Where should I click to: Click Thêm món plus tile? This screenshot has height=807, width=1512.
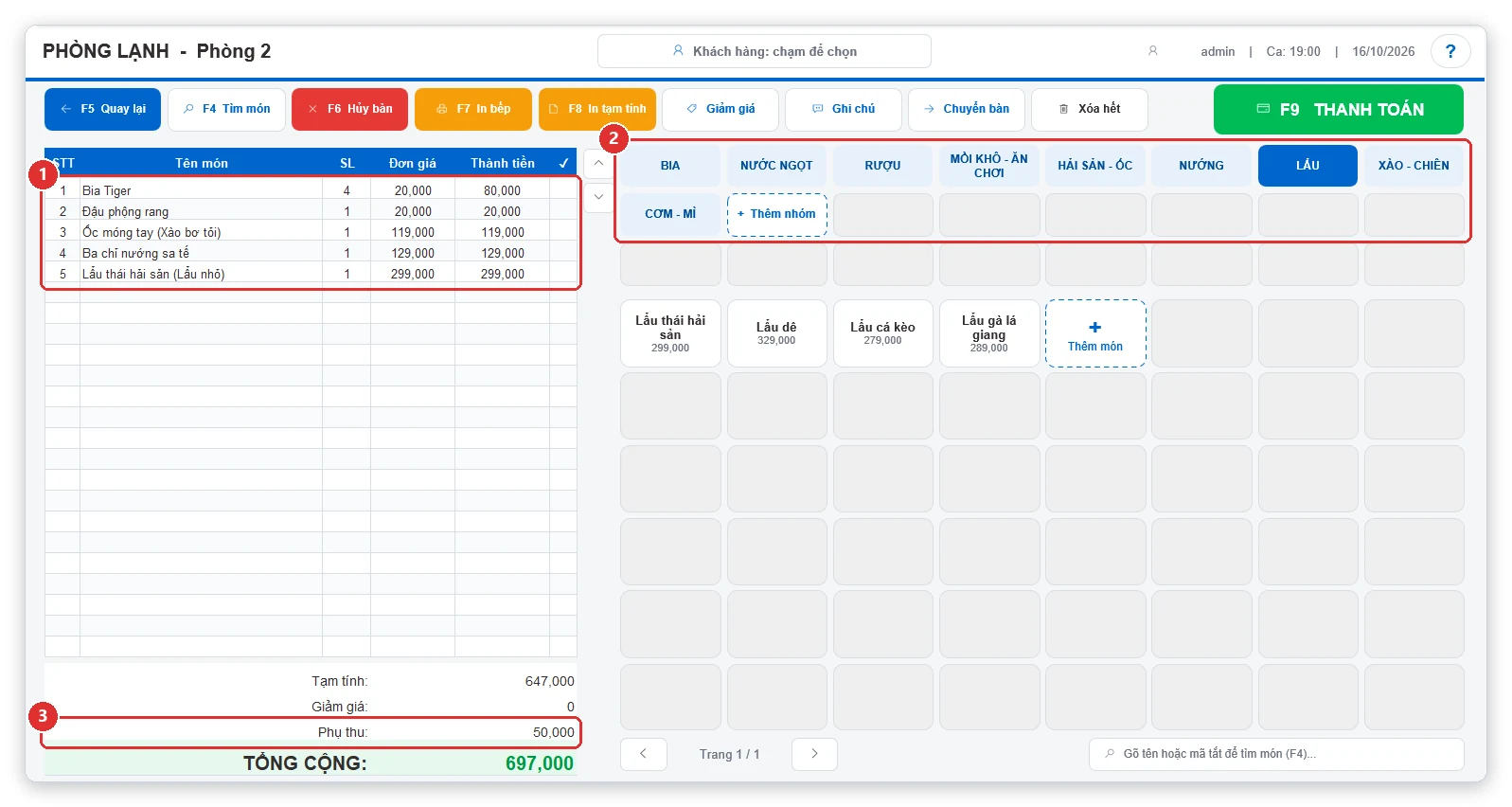pos(1095,333)
